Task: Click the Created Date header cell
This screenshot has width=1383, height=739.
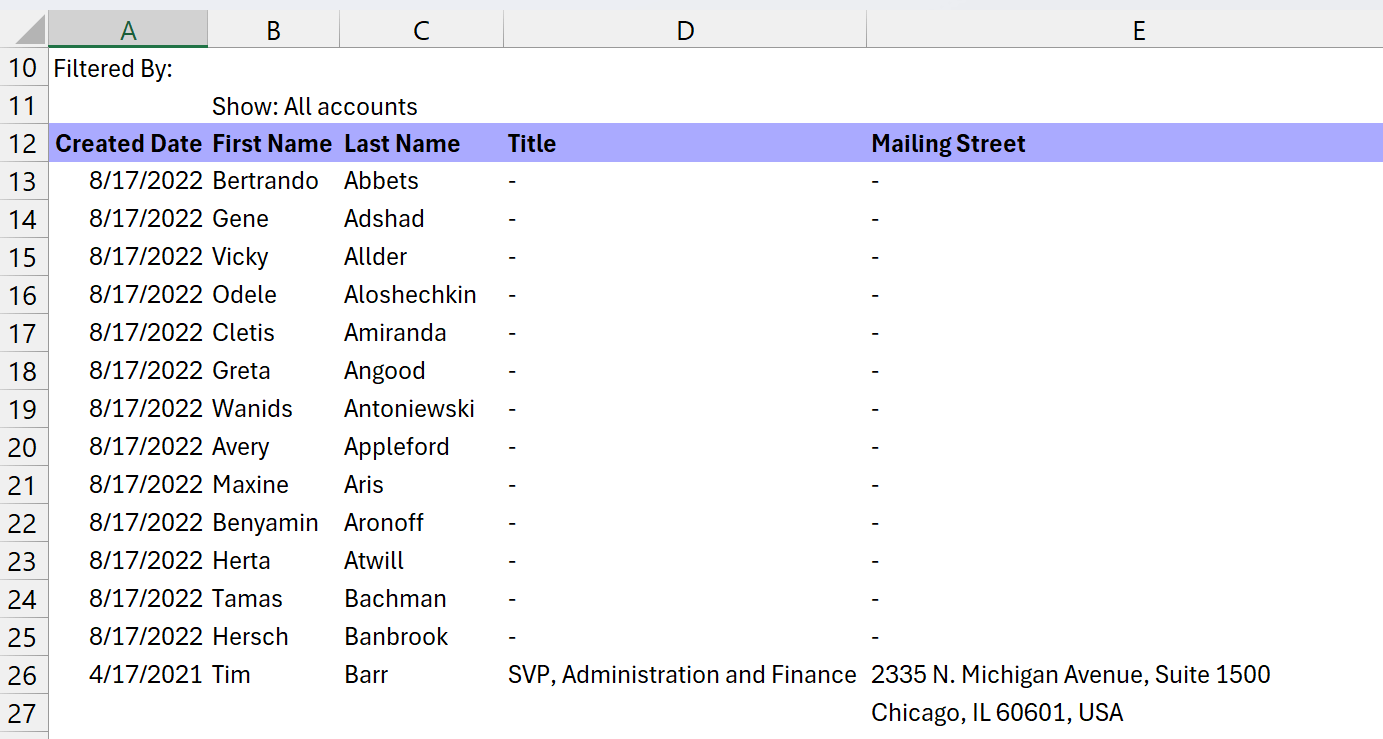Action: tap(128, 143)
